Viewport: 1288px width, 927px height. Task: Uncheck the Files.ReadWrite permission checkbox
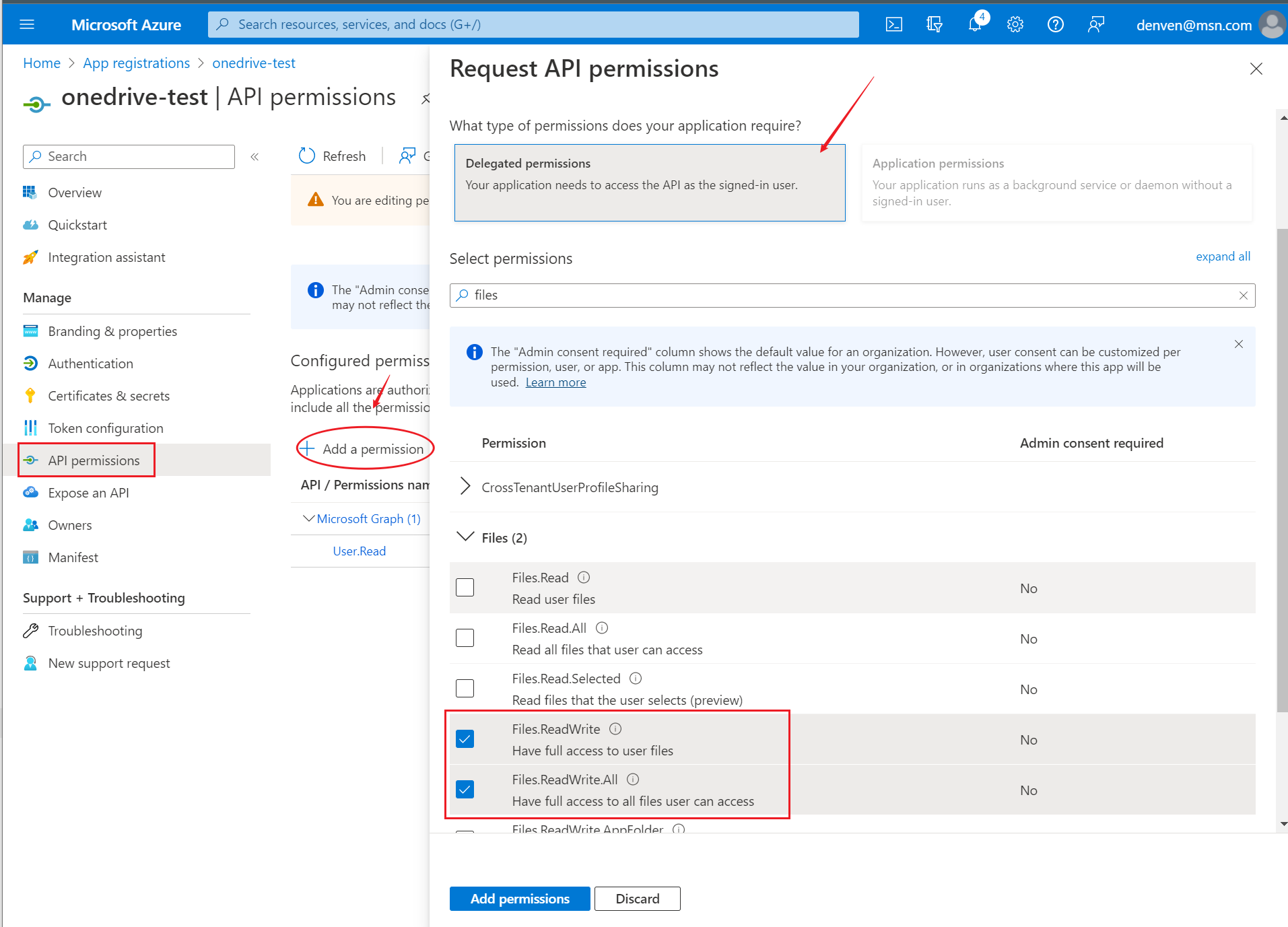(465, 739)
